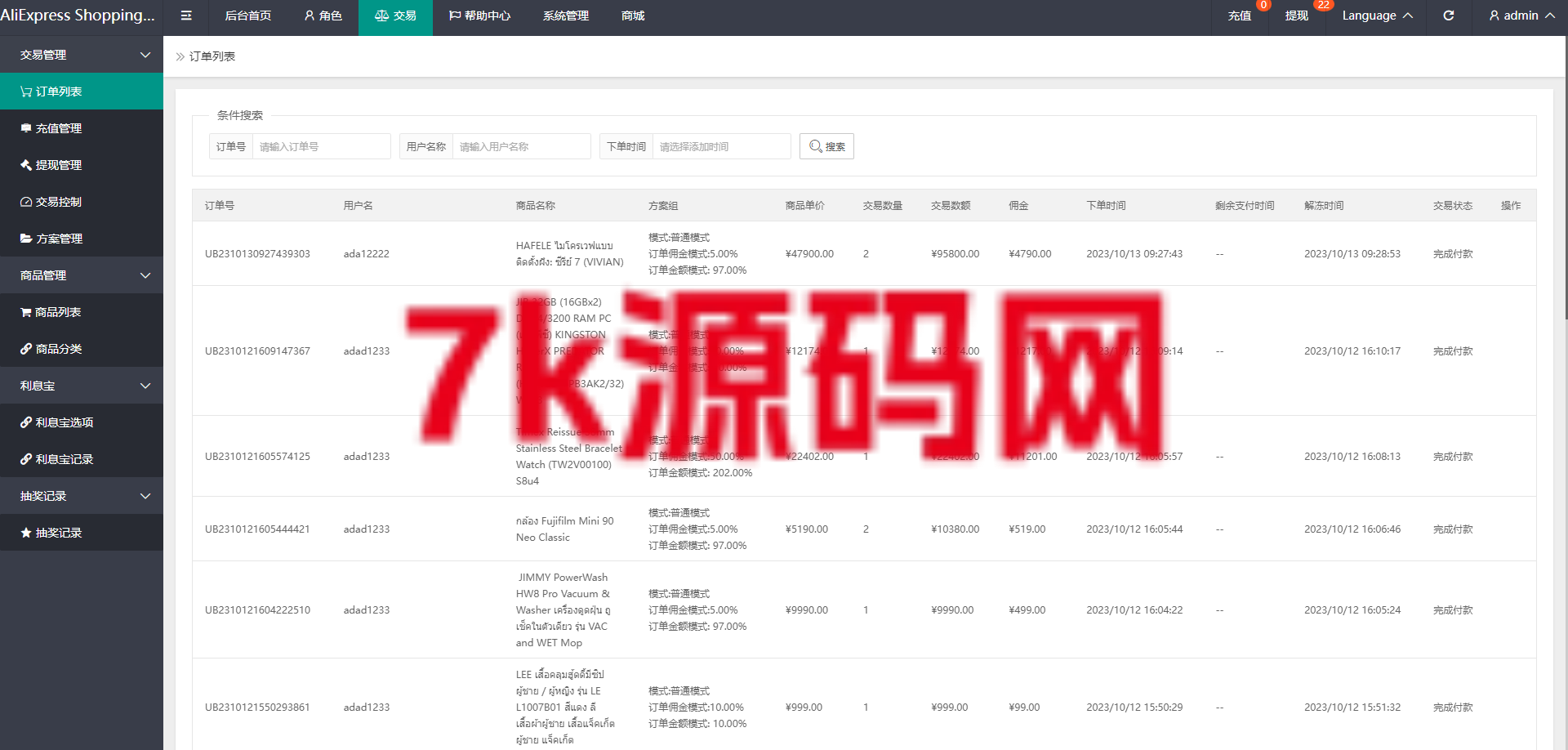Click the refresh icon in header
The width and height of the screenshot is (1568, 750).
[1448, 16]
